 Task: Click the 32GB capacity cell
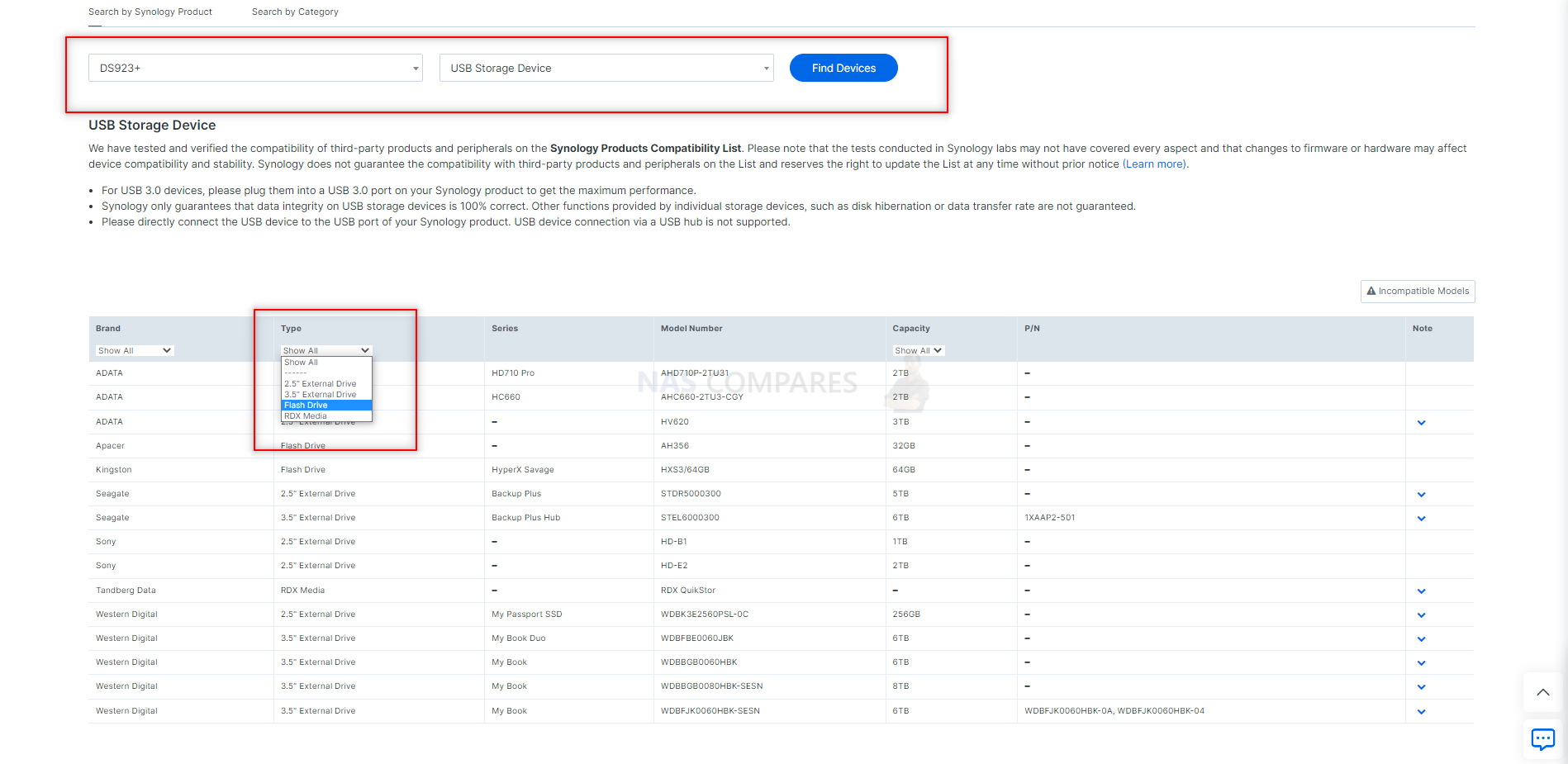pyautogui.click(x=904, y=446)
